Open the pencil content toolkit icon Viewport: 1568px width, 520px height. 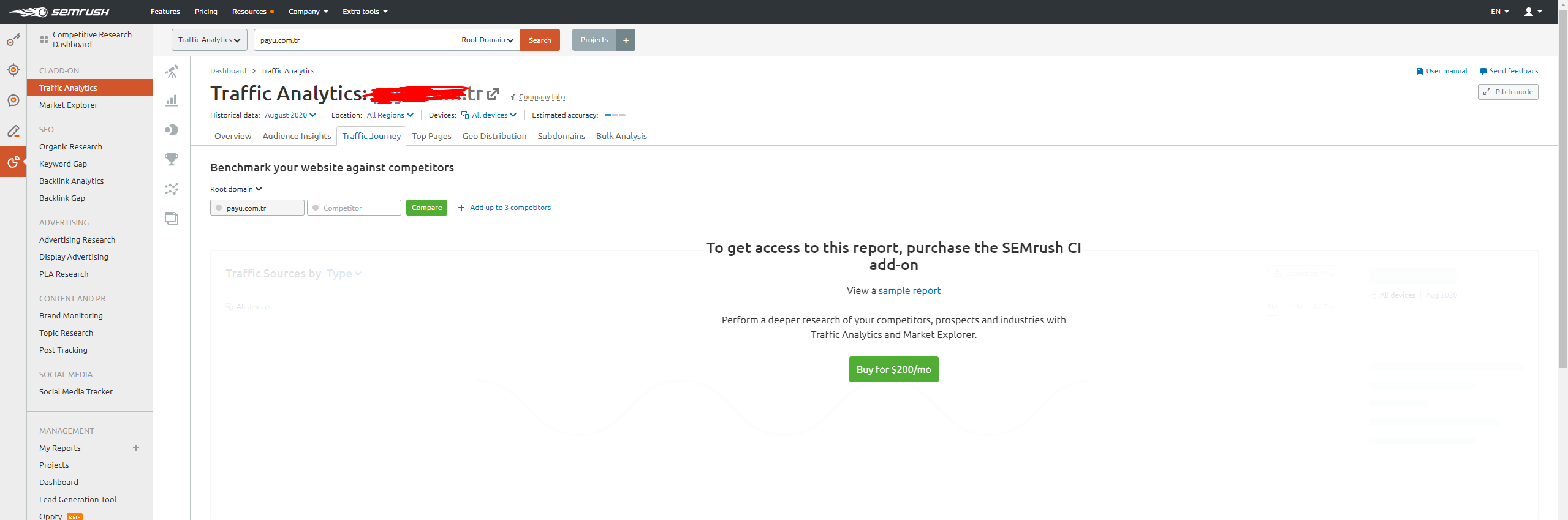[13, 131]
